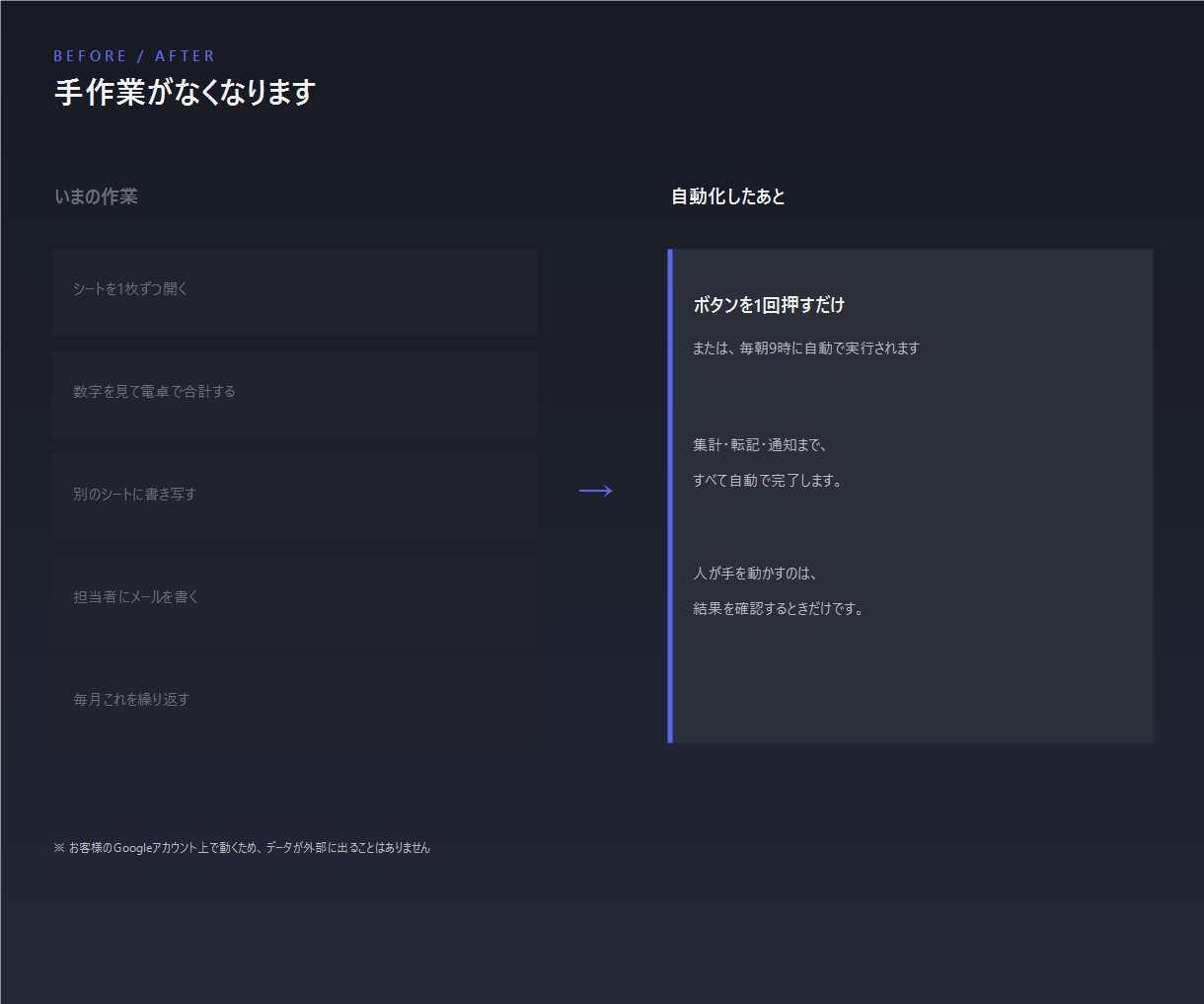Click the BEFORE / AFTER label
The width and height of the screenshot is (1204, 1004).
coord(134,56)
